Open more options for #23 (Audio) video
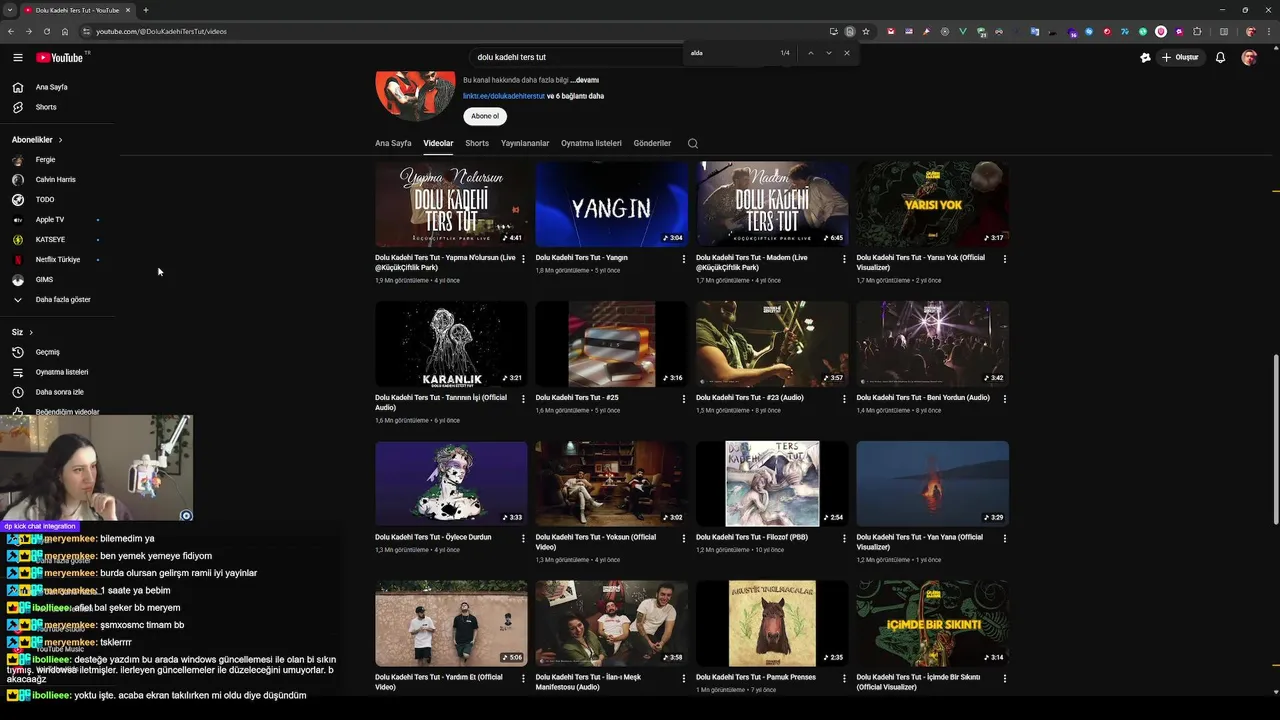The width and height of the screenshot is (1280, 720). click(x=844, y=399)
